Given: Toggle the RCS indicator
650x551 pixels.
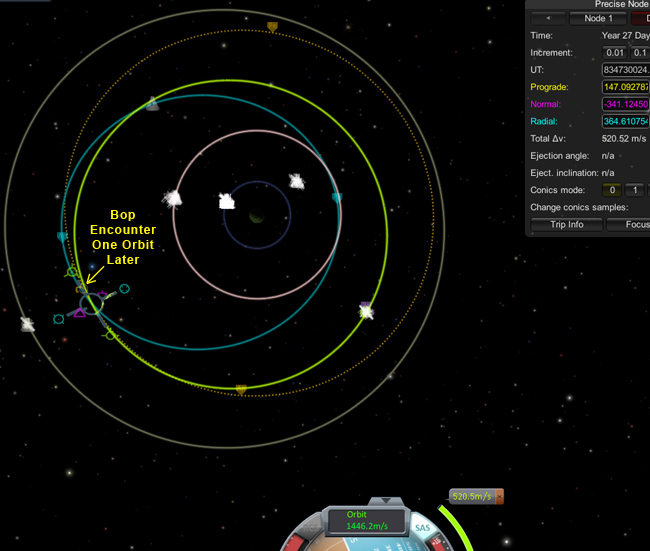Looking at the screenshot, I should [x=313, y=528].
